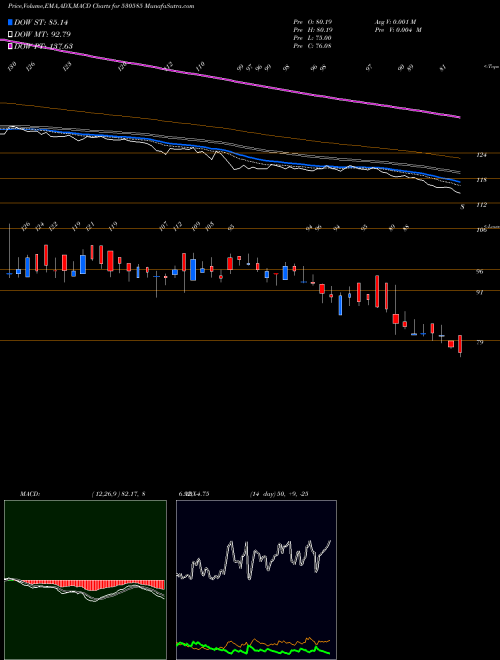Click the white DOW MT legend swatch
The image size is (500, 660).
[x=11, y=34]
